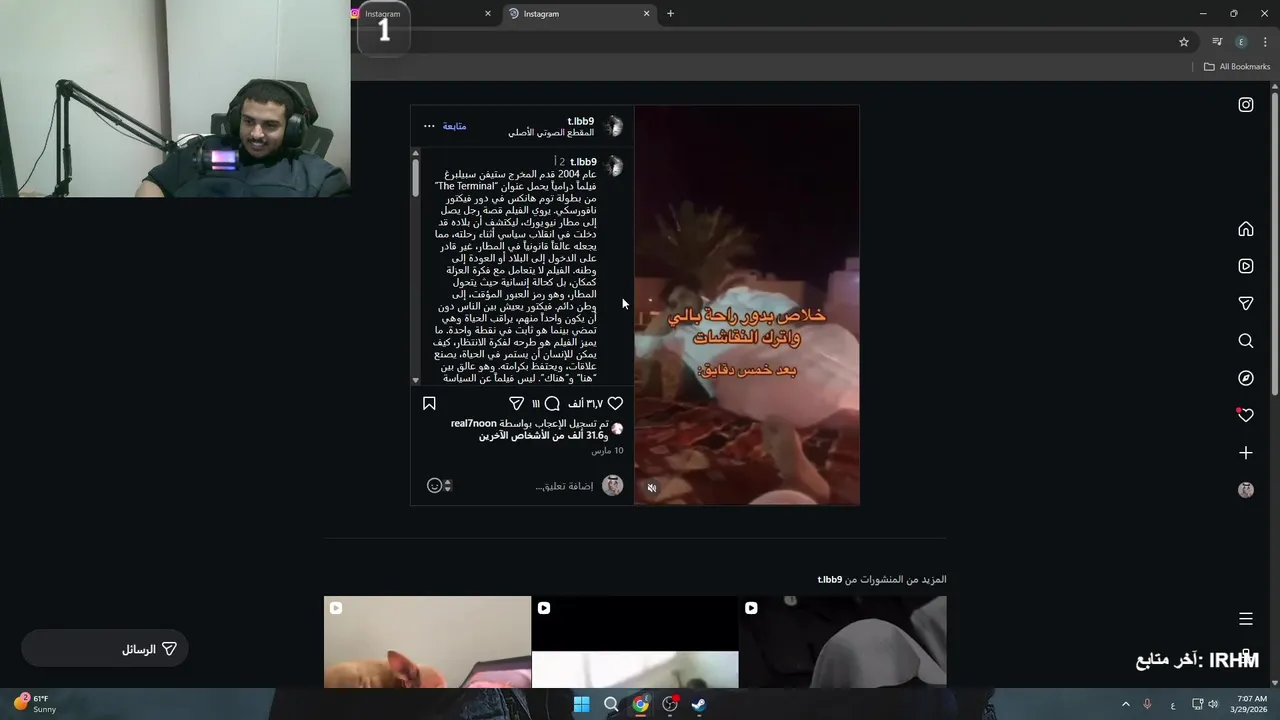
Task: Open Steam on the taskbar
Action: tap(699, 704)
